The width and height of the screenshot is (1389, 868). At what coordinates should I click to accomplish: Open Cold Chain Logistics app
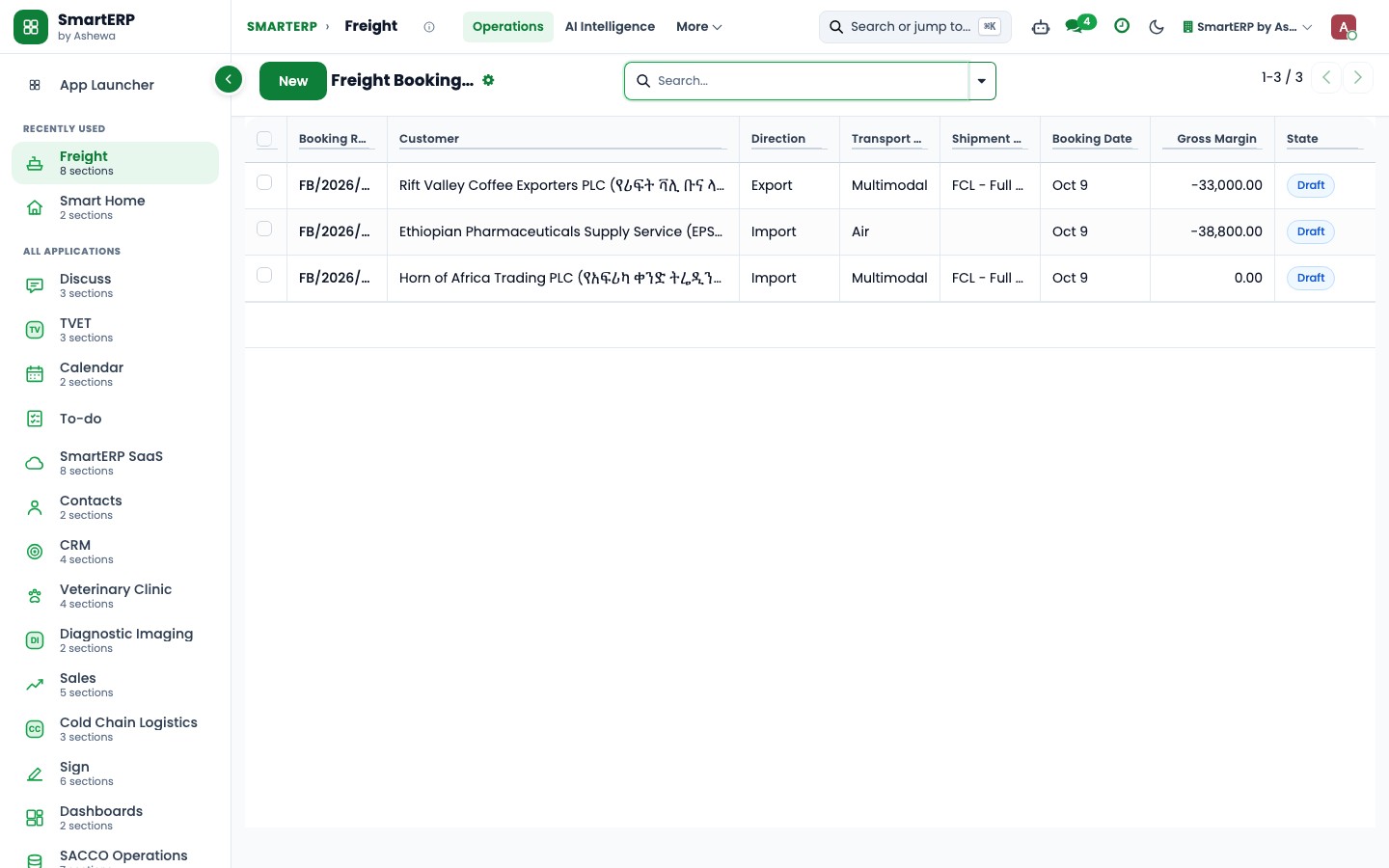click(115, 729)
